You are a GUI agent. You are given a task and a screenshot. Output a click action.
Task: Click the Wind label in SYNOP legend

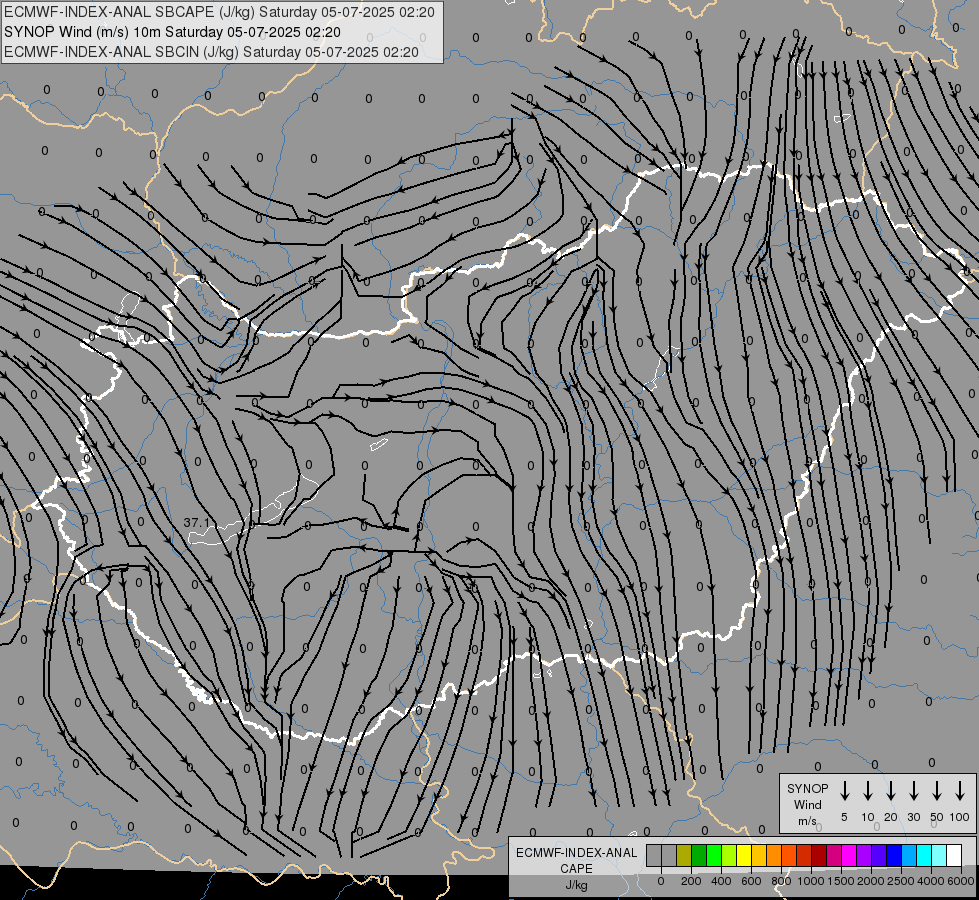coord(807,804)
